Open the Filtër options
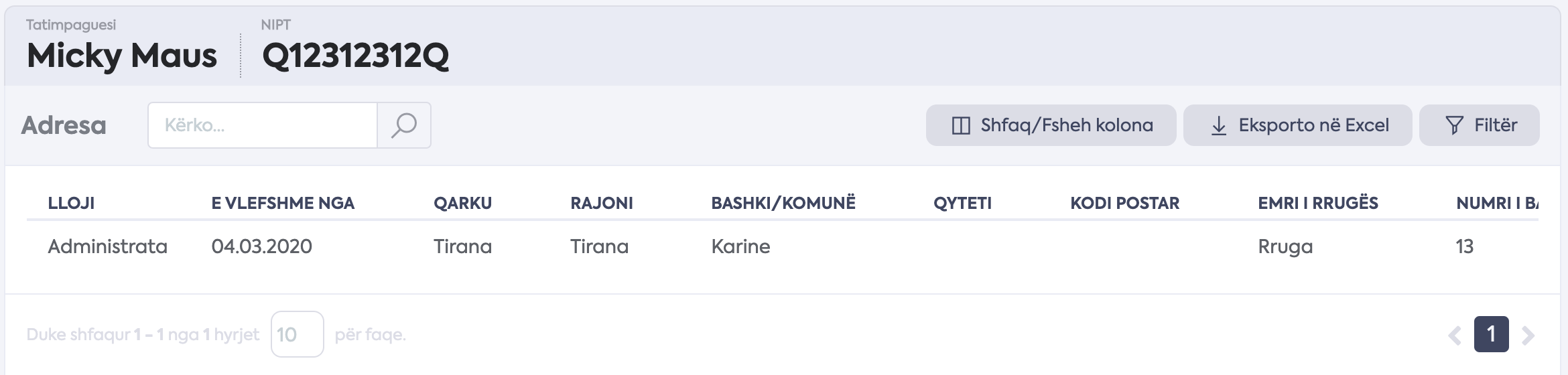The width and height of the screenshot is (1568, 375). click(1479, 125)
